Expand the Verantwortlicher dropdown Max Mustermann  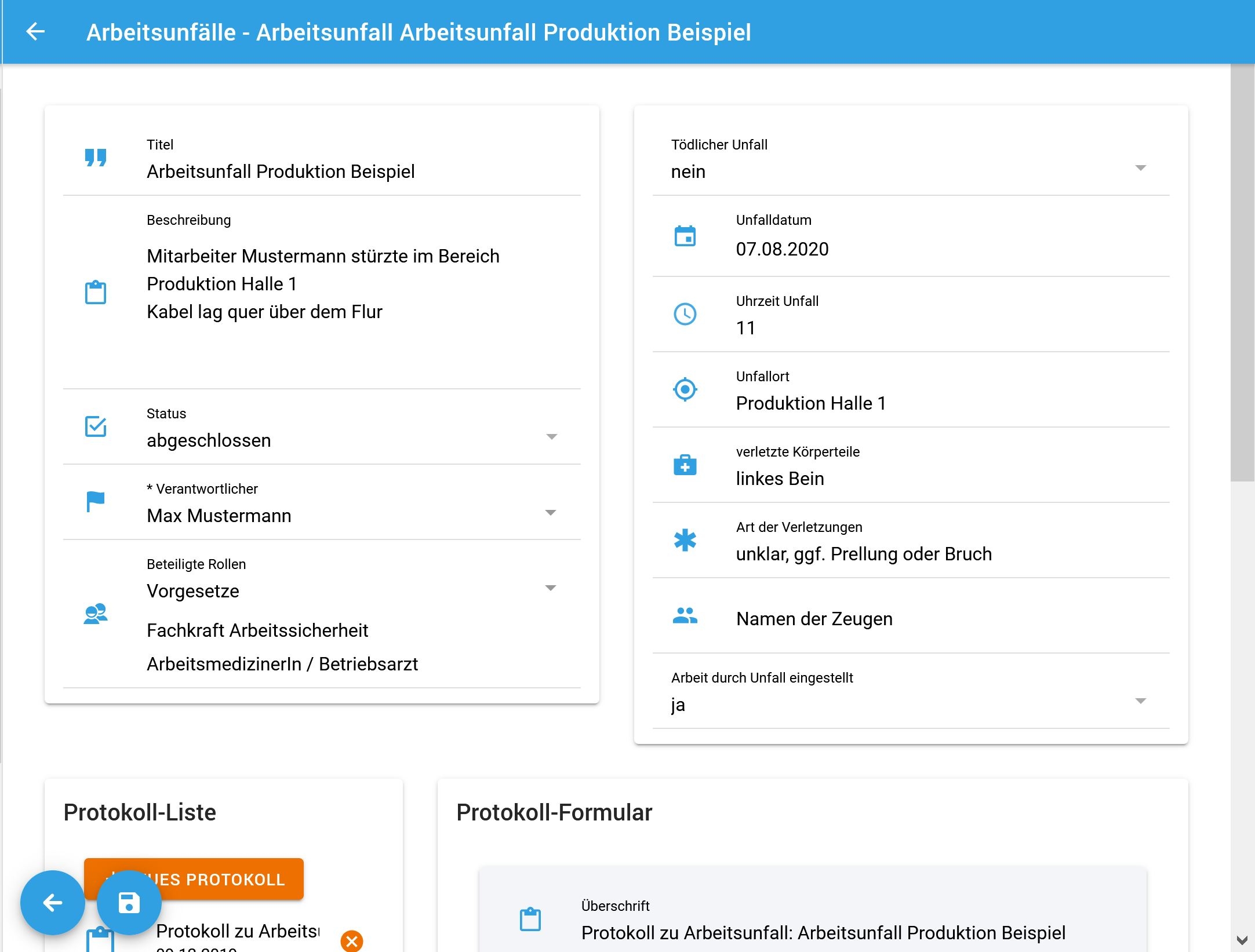click(x=551, y=513)
